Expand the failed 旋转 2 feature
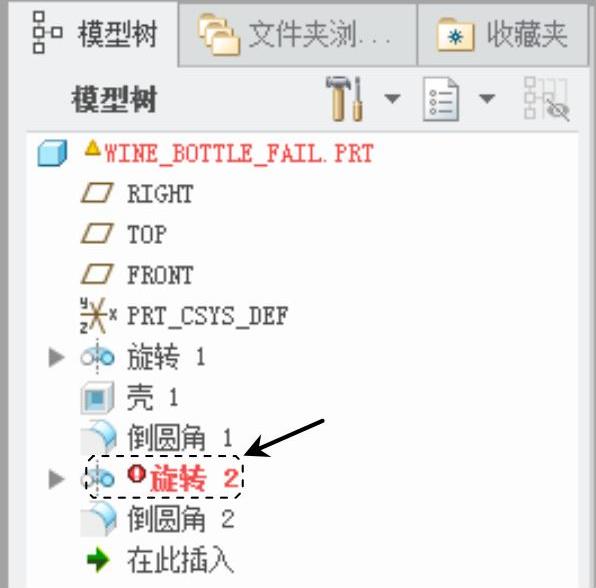Viewport: 596px width, 588px height. (57, 479)
